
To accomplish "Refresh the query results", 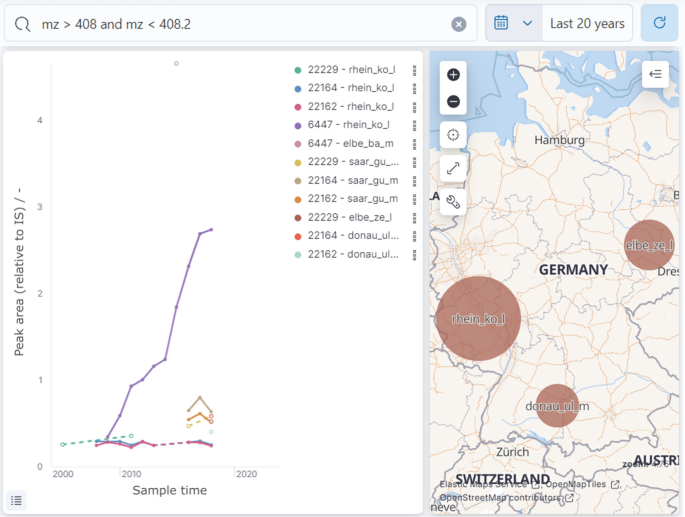I will (x=659, y=23).
